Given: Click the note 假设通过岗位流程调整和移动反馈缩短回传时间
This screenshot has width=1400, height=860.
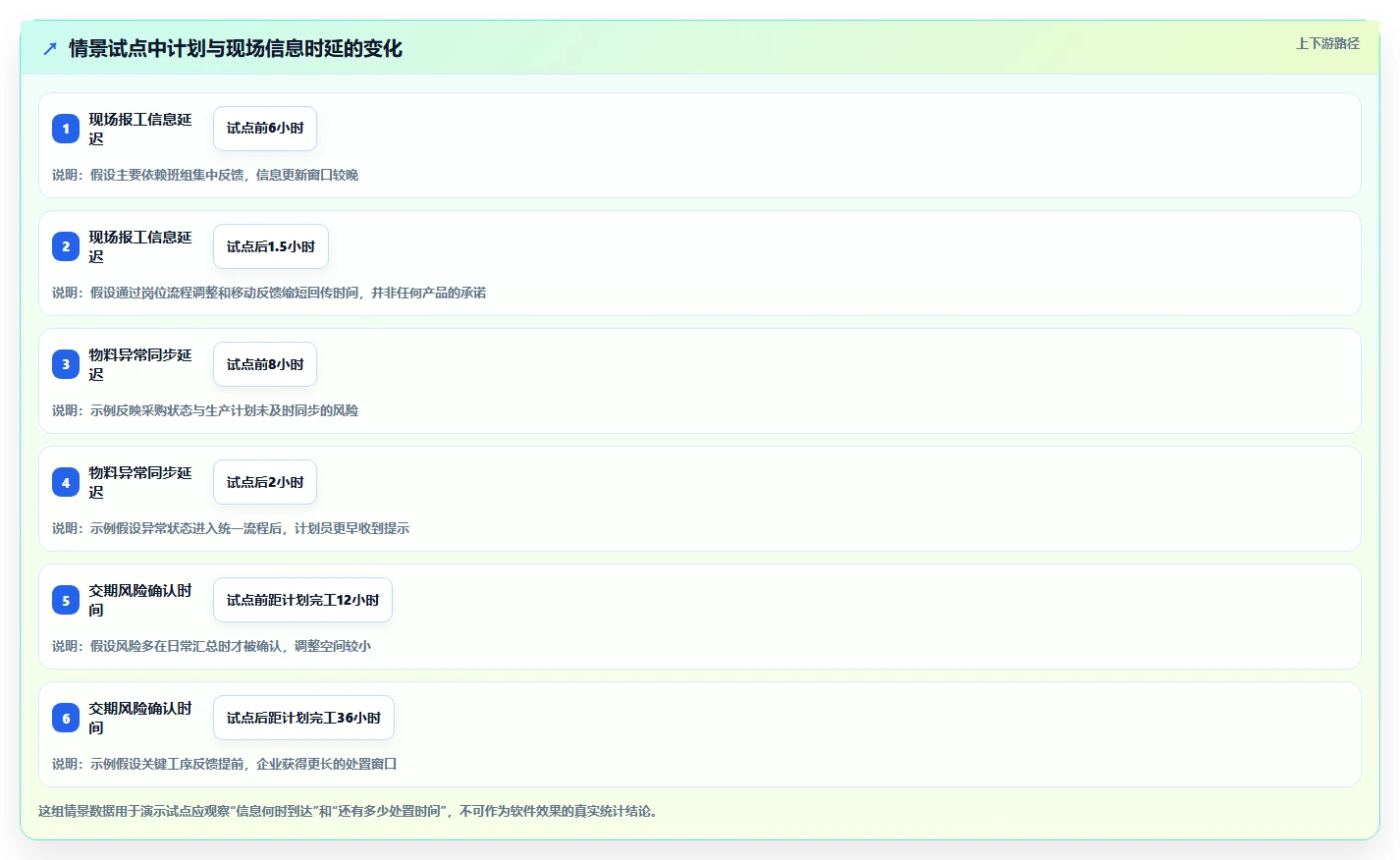Looking at the screenshot, I should tap(269, 293).
